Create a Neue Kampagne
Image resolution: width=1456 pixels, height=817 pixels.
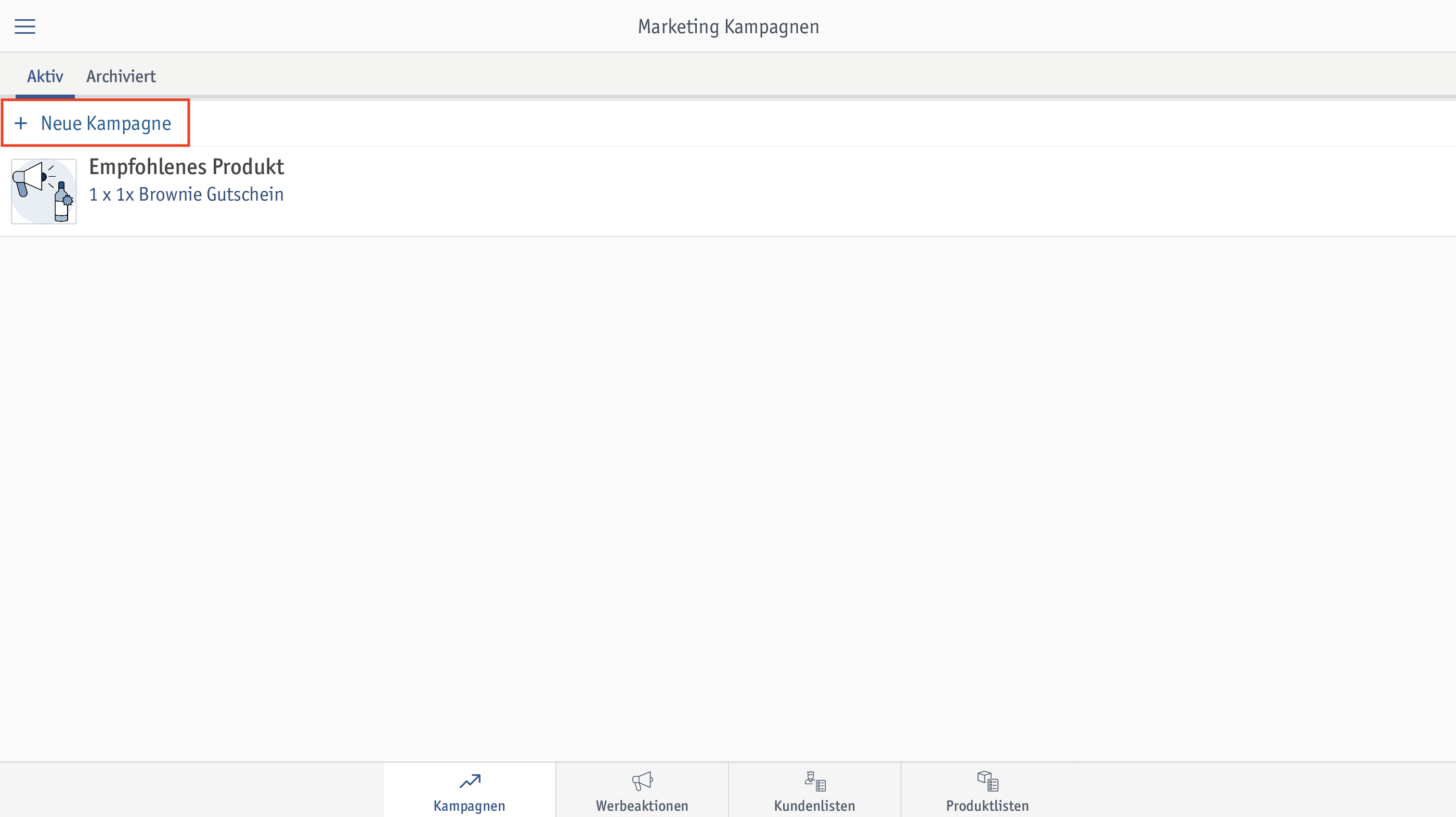point(95,123)
